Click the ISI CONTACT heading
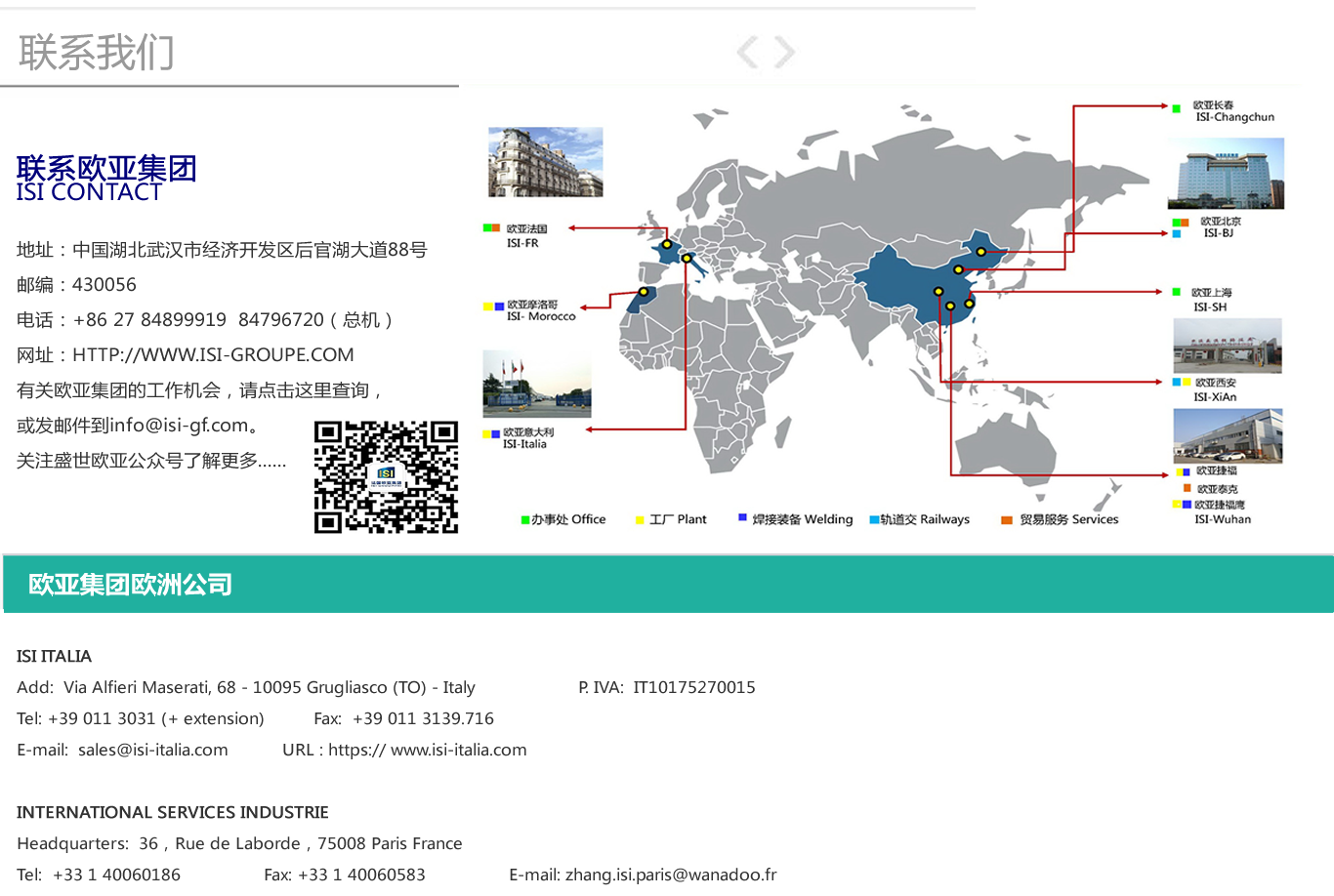 pos(89,192)
